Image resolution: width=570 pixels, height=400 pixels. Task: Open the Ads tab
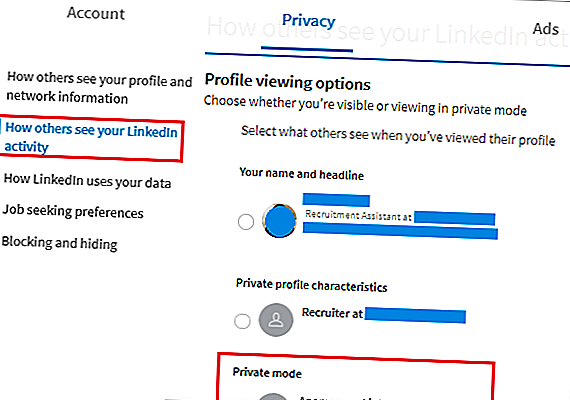[545, 29]
